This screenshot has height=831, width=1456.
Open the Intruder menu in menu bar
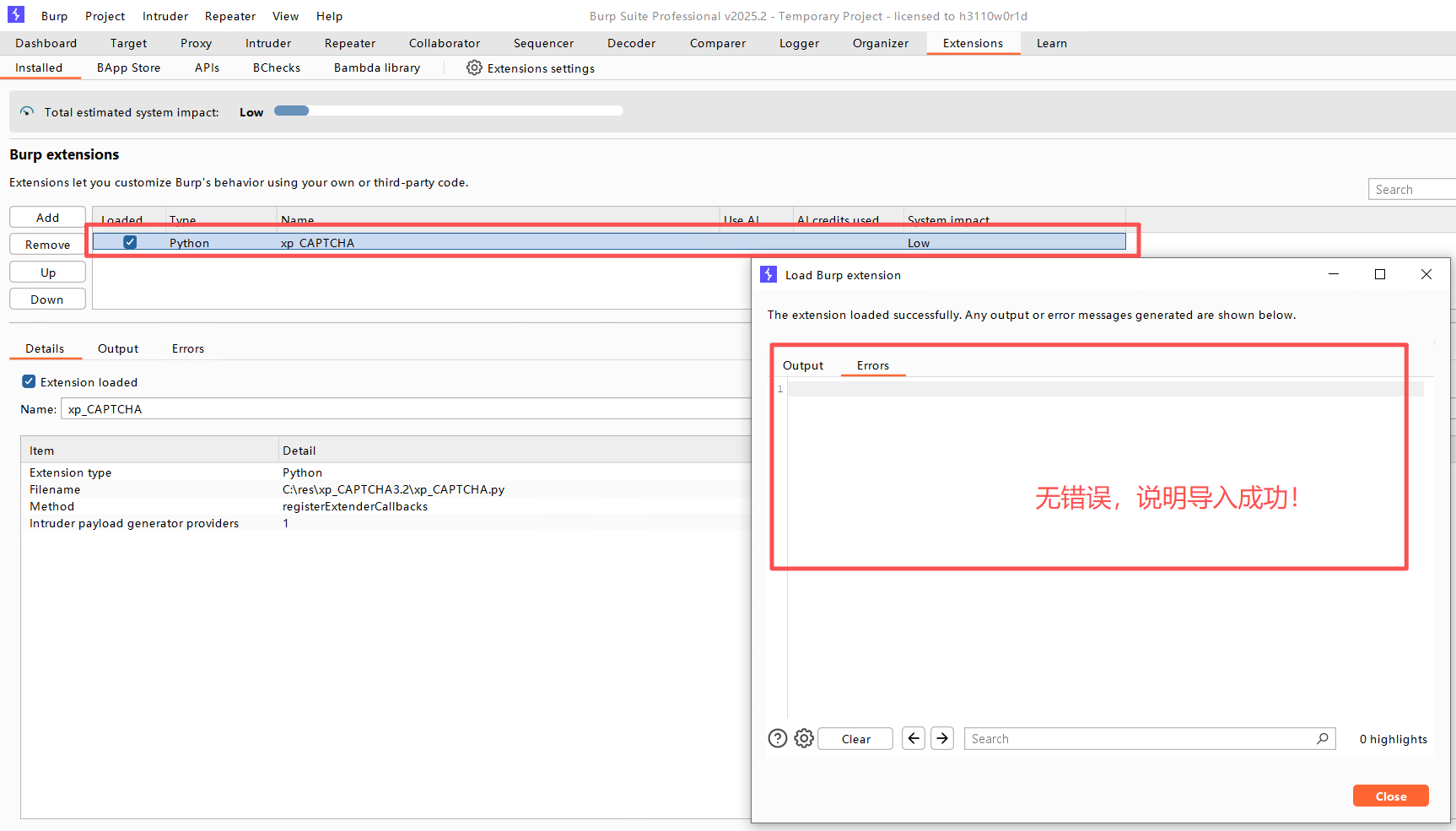pyautogui.click(x=165, y=16)
